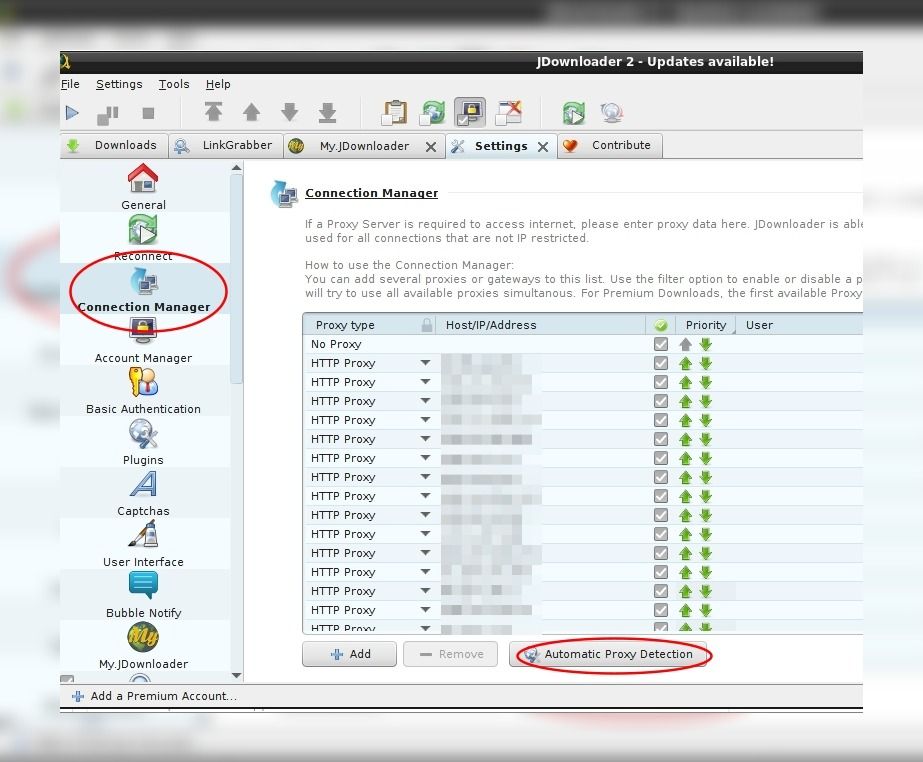
Task: Pause downloads with the pause icon
Action: [x=108, y=114]
